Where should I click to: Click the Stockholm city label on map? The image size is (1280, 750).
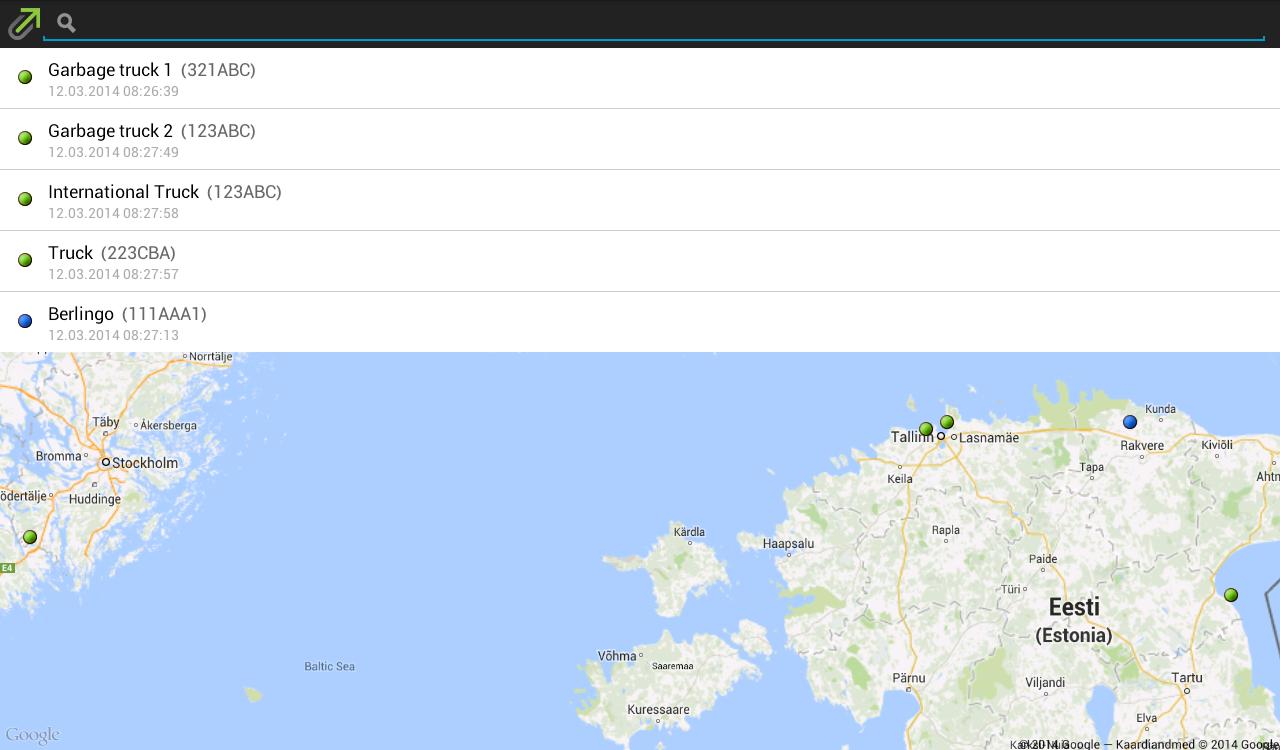144,463
